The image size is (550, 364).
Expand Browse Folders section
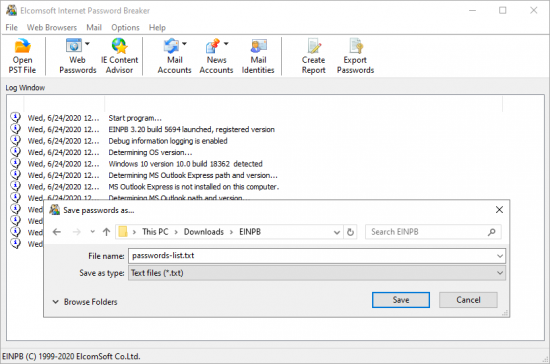pyautogui.click(x=85, y=302)
